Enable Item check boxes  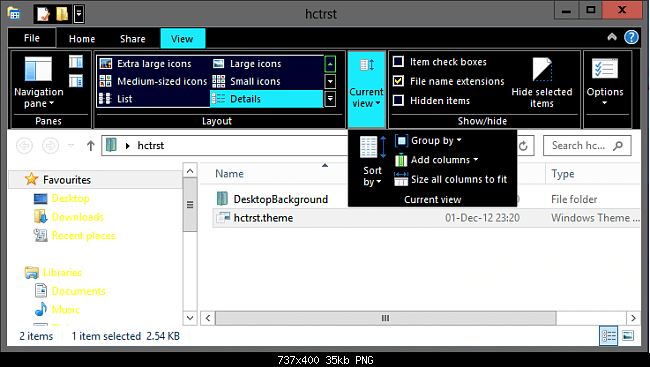coord(398,62)
